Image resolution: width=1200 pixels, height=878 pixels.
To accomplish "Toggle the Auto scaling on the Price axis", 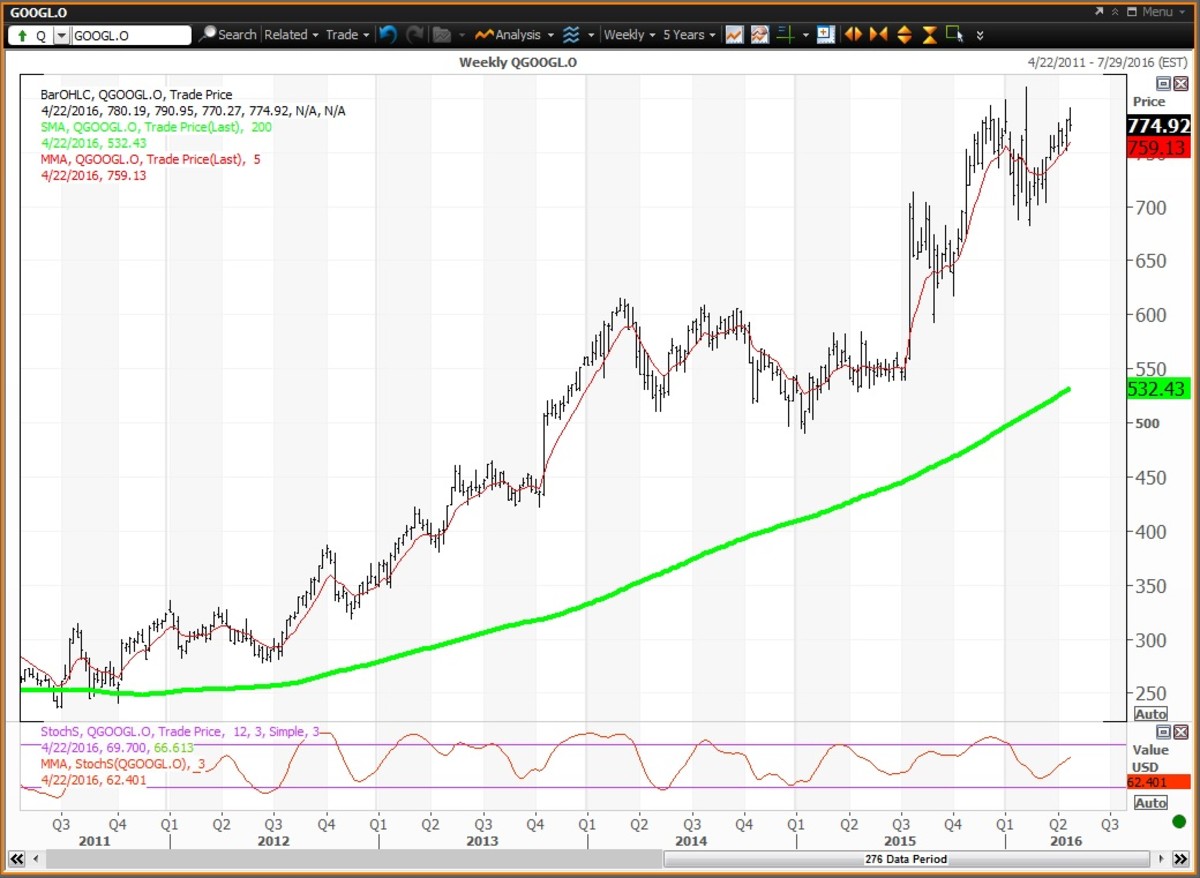I will click(1150, 713).
